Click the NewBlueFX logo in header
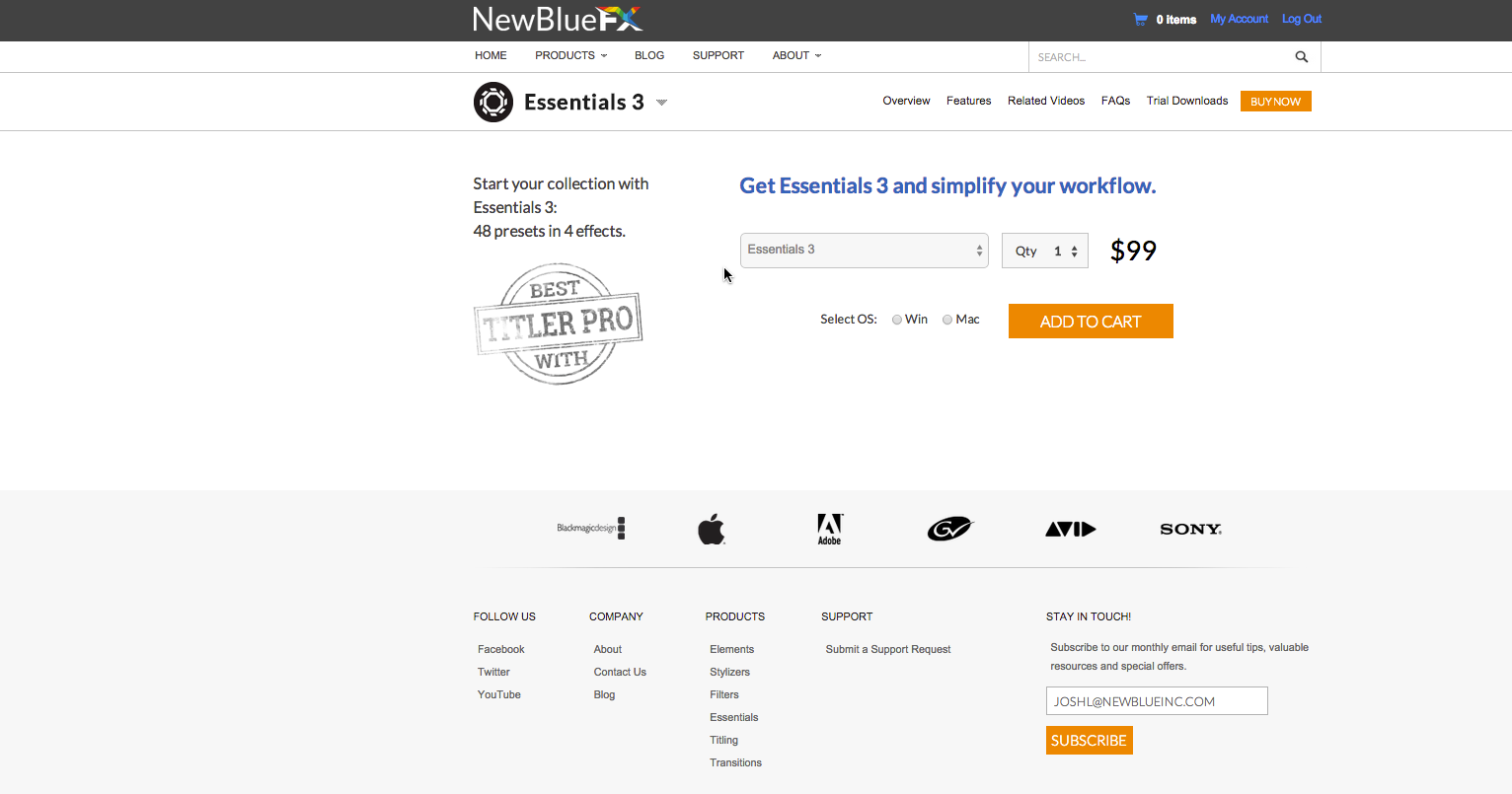The width and height of the screenshot is (1512, 794). (557, 19)
